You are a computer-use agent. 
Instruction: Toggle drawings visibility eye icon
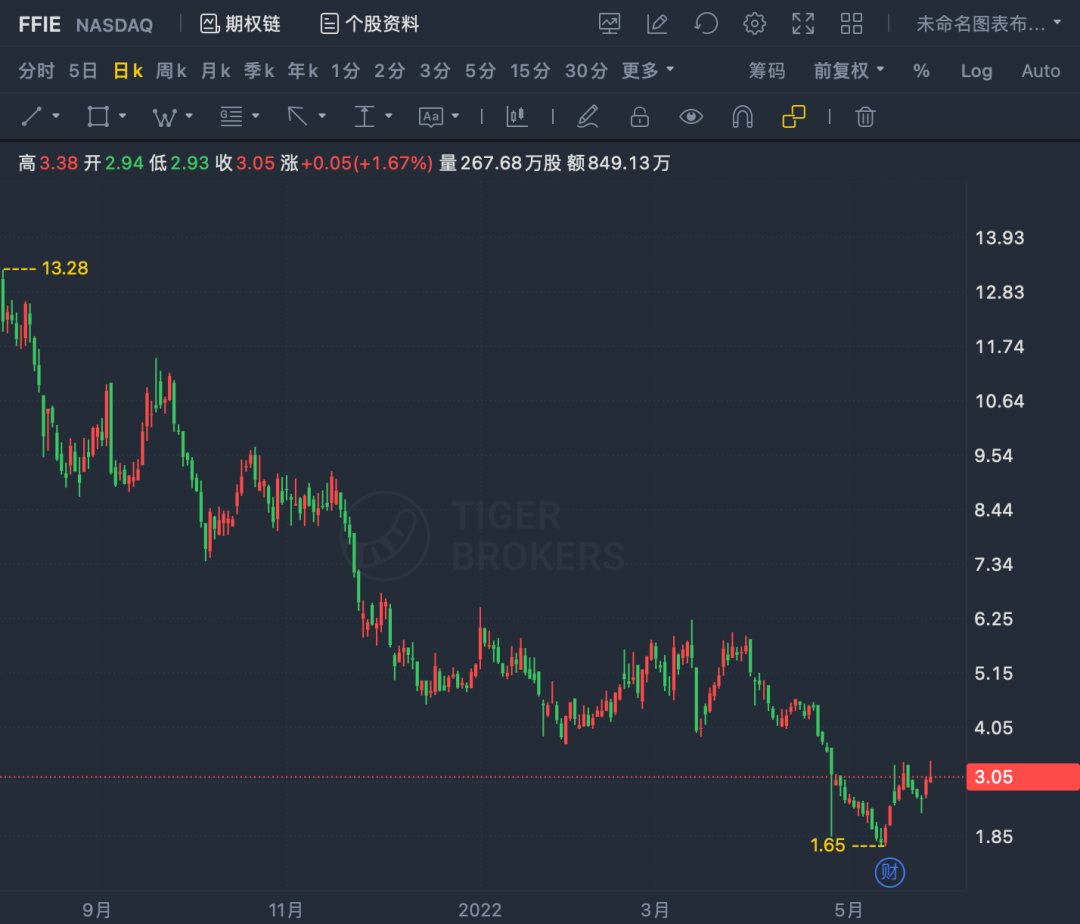[x=691, y=116]
